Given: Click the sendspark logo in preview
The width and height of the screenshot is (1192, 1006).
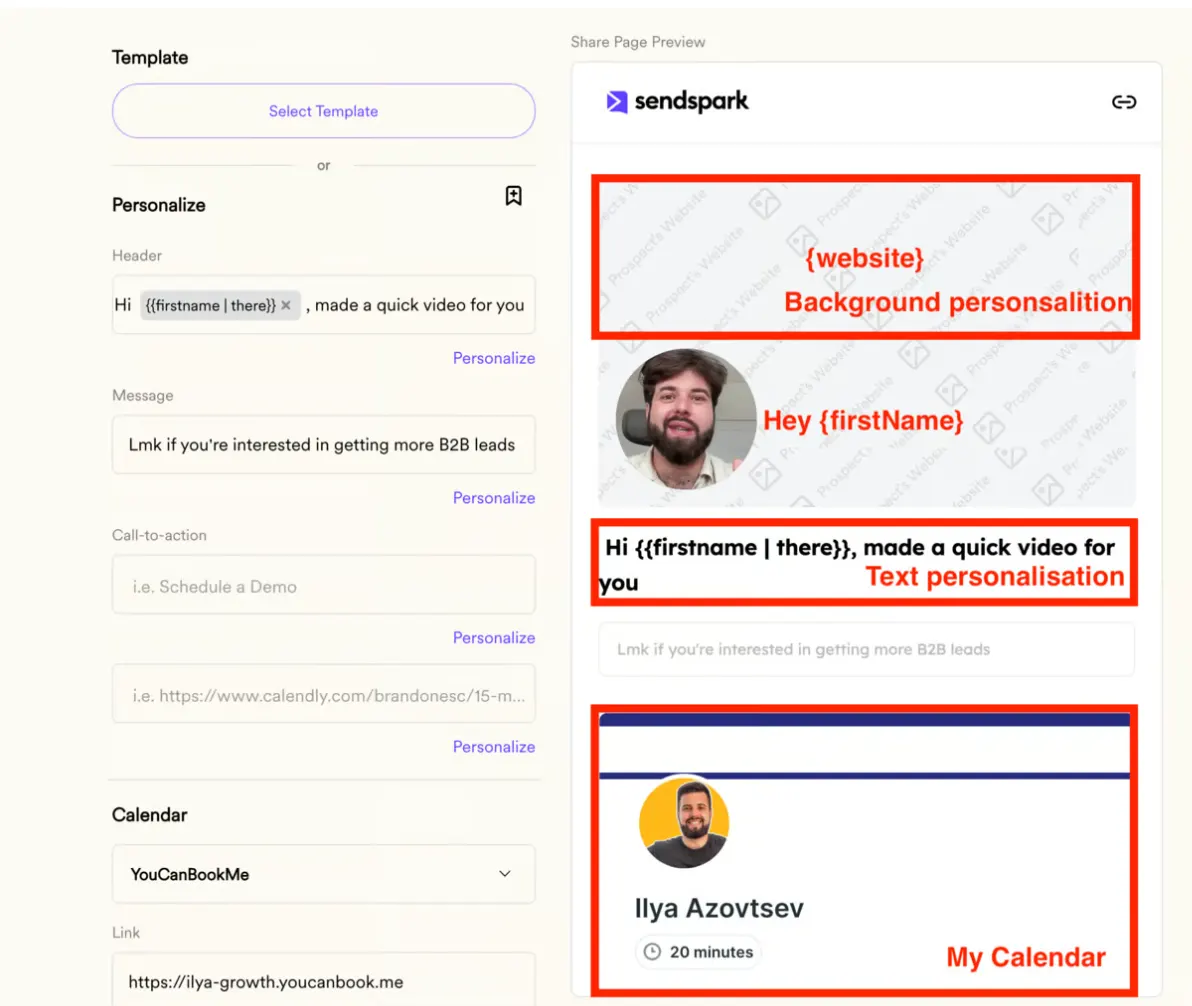Looking at the screenshot, I should click(677, 101).
